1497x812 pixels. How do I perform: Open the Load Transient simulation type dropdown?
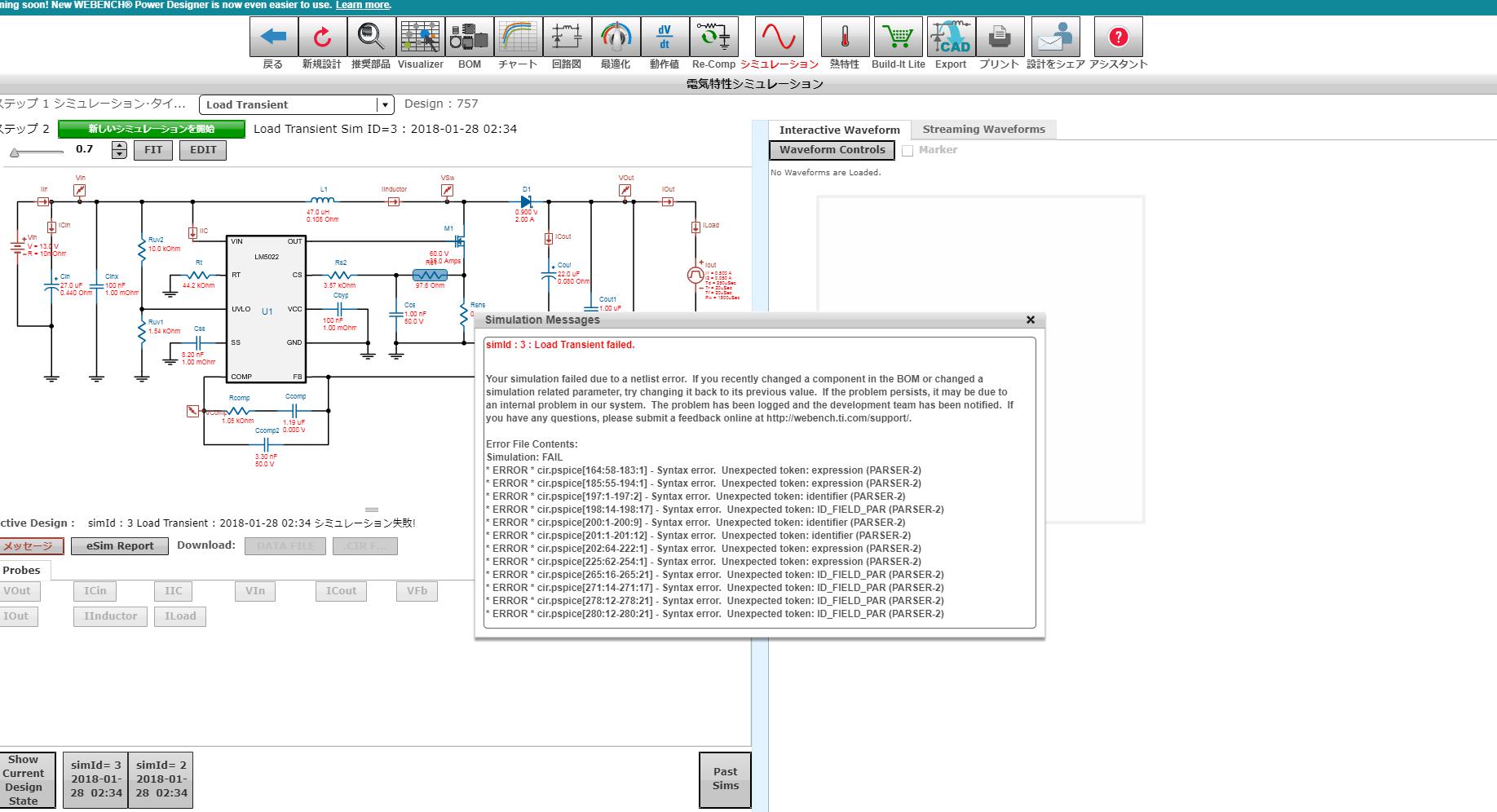coord(297,104)
